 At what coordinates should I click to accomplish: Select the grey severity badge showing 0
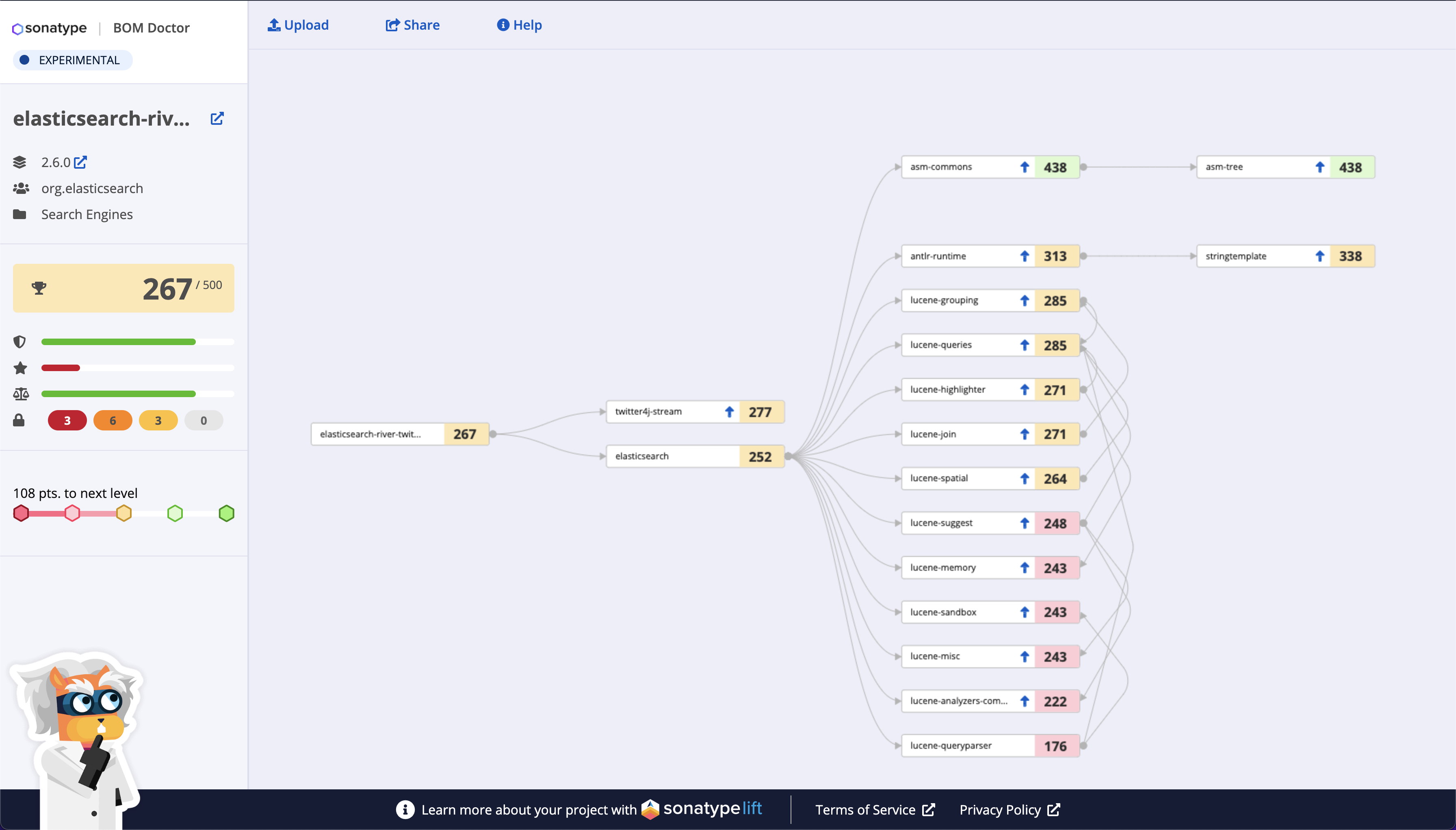pos(204,421)
